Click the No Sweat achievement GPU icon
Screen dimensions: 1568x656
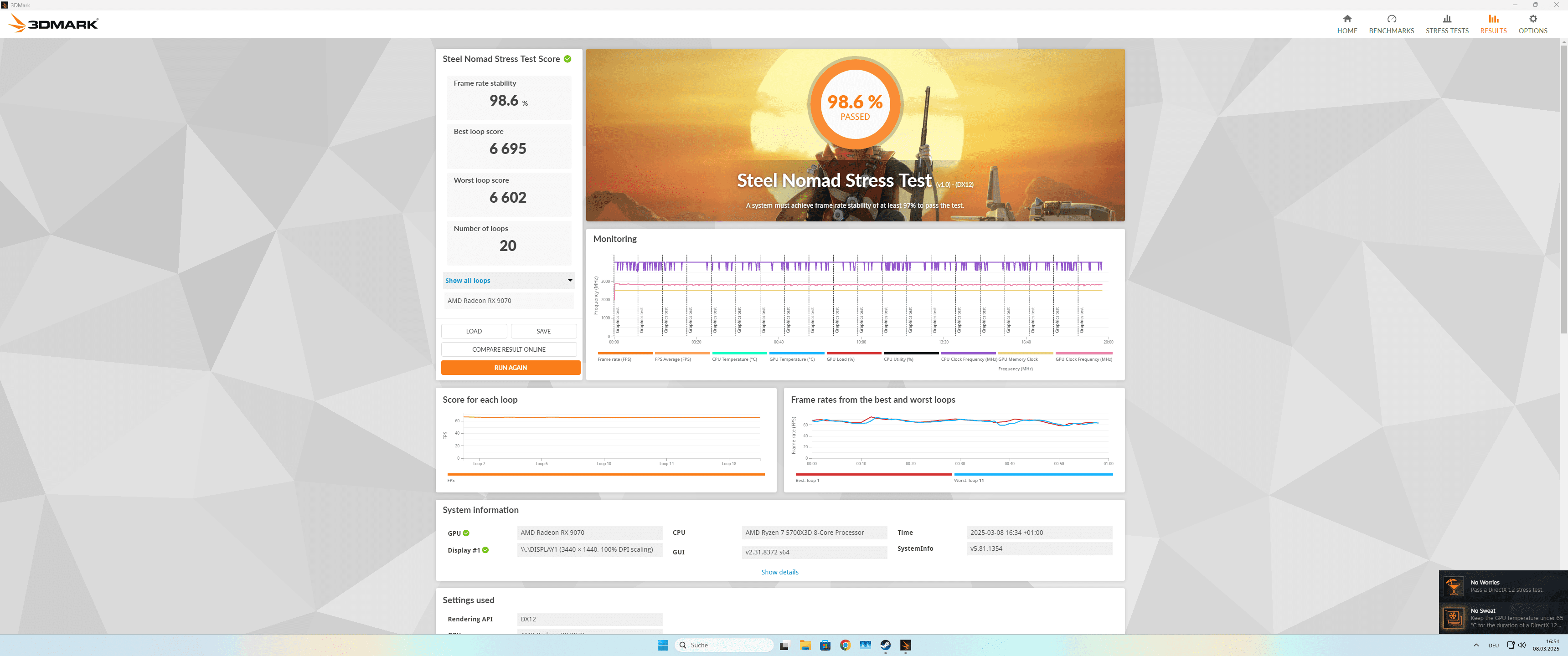(1453, 618)
